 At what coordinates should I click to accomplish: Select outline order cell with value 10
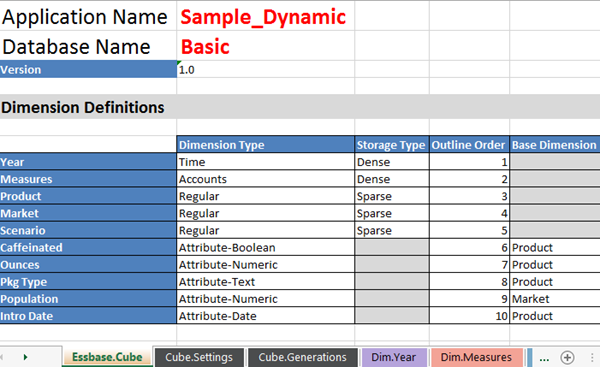[469, 316]
